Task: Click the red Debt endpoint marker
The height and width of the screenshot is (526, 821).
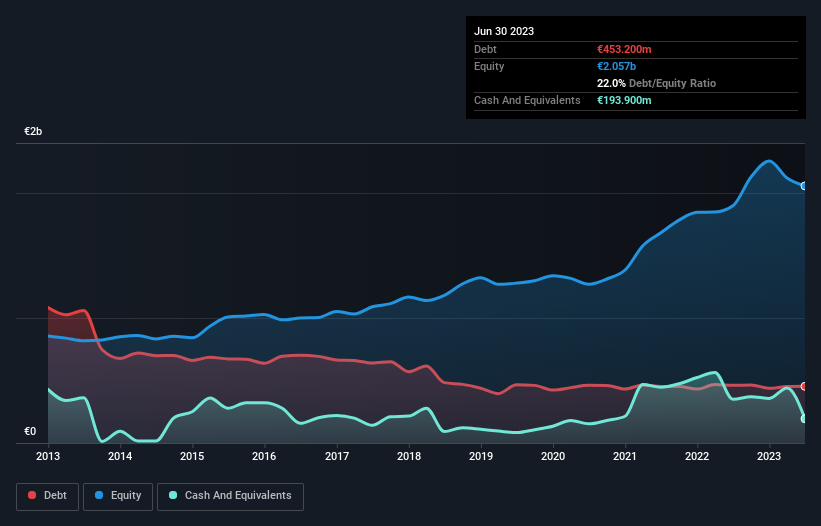Action: tap(804, 386)
